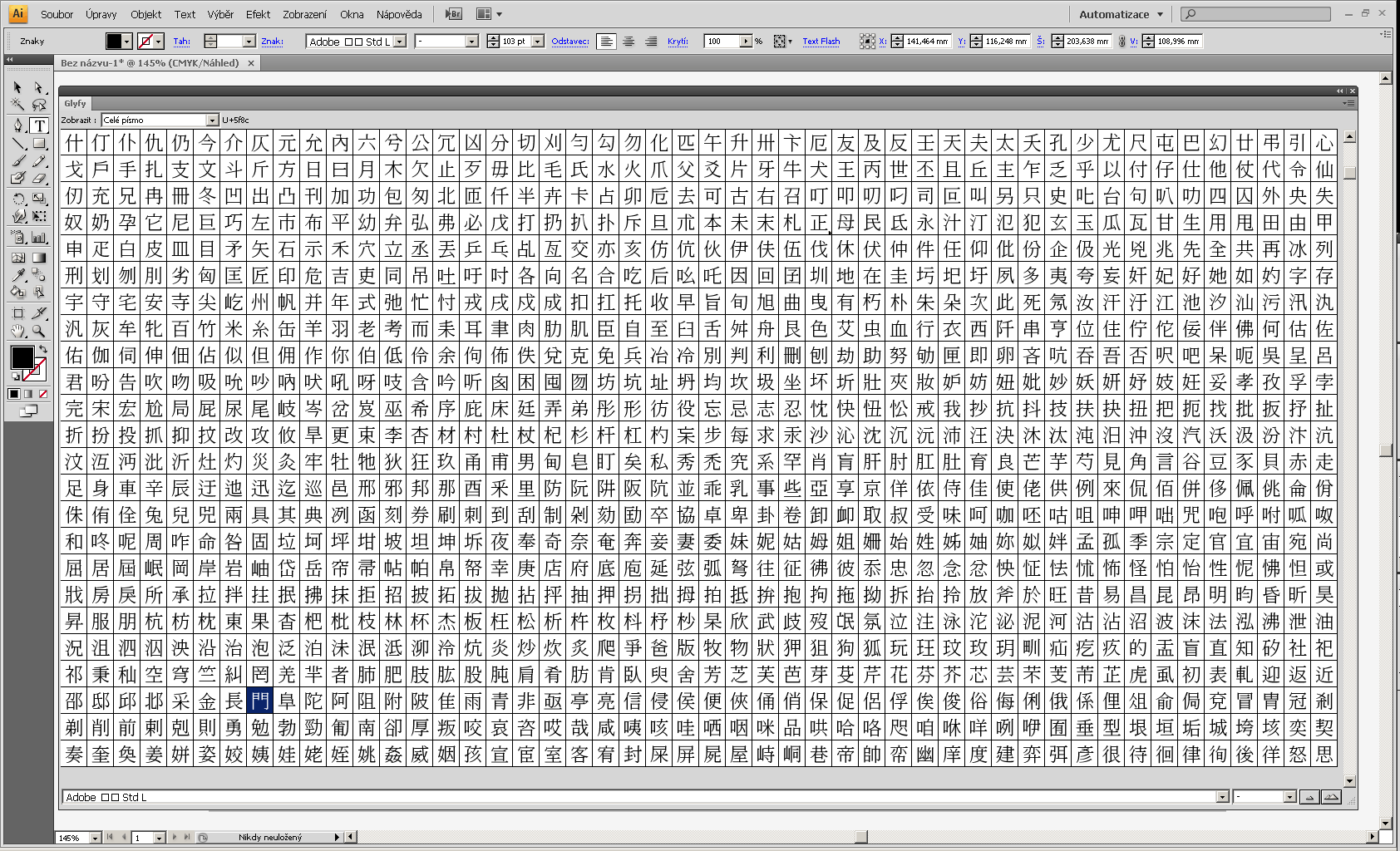Select the Magic Wand tool
Viewport: 1400px width, 851px height.
click(x=17, y=105)
